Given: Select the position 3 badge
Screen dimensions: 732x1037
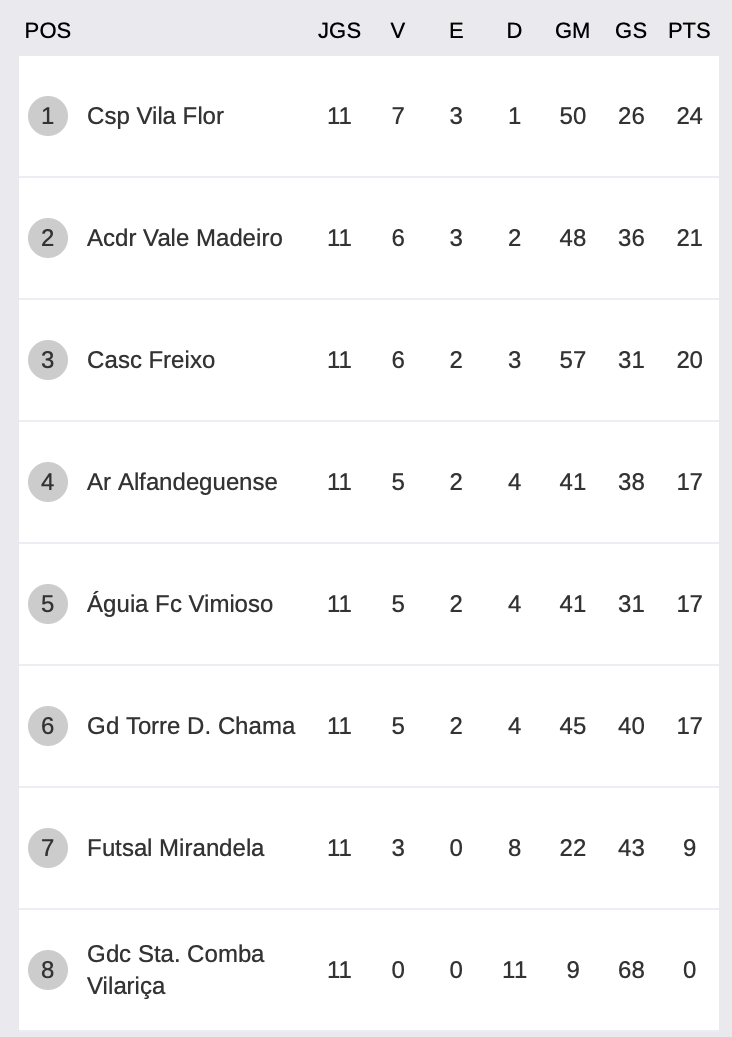Looking at the screenshot, I should click(48, 360).
